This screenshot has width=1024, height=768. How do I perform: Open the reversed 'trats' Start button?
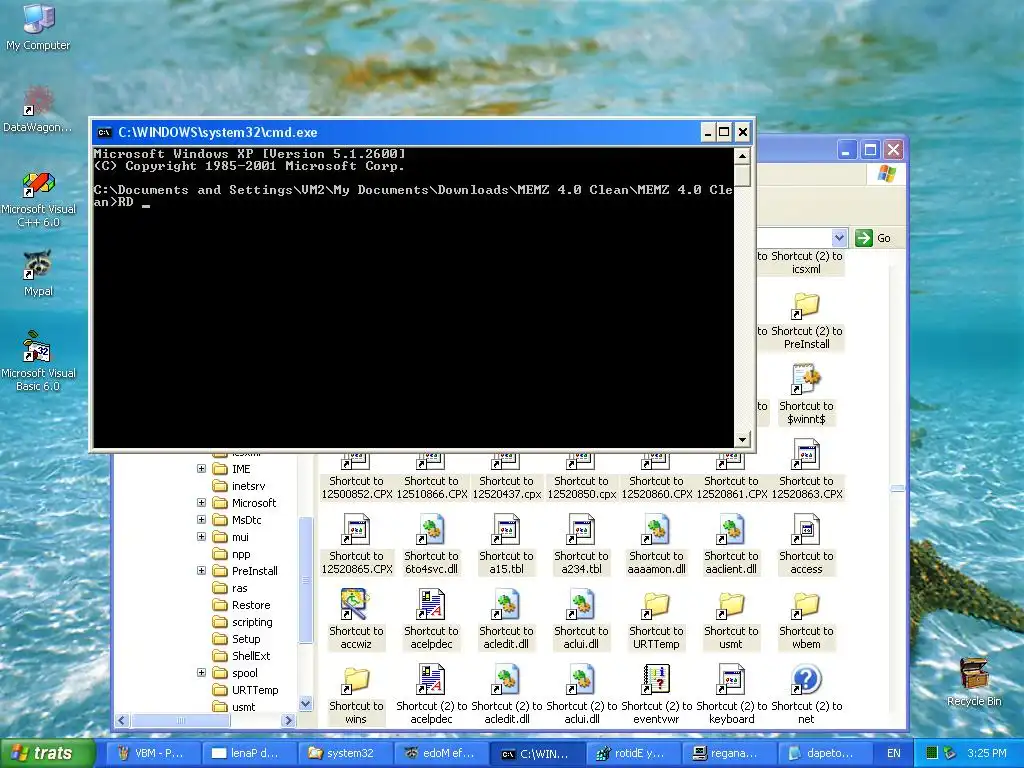pos(47,753)
